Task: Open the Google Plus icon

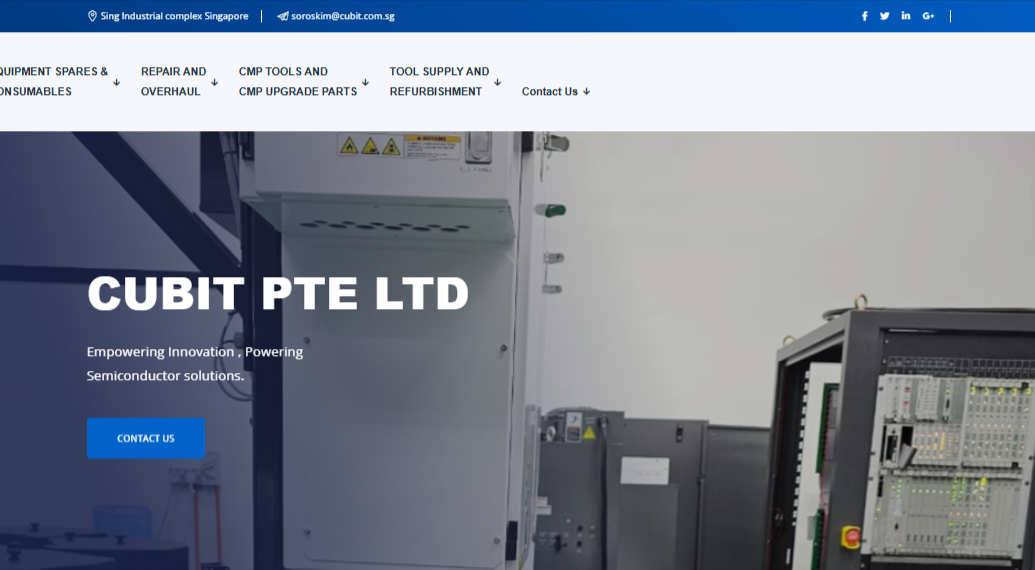Action: point(928,16)
